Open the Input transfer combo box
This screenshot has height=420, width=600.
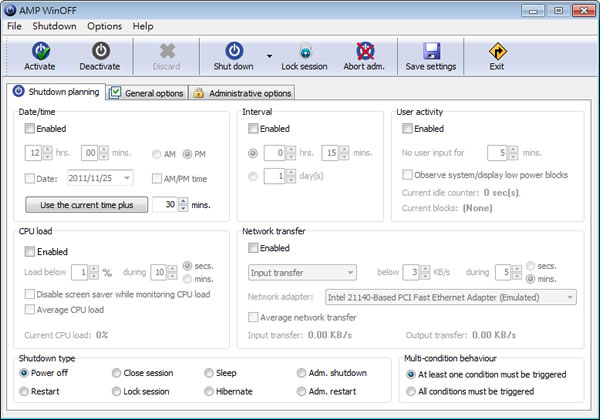302,271
